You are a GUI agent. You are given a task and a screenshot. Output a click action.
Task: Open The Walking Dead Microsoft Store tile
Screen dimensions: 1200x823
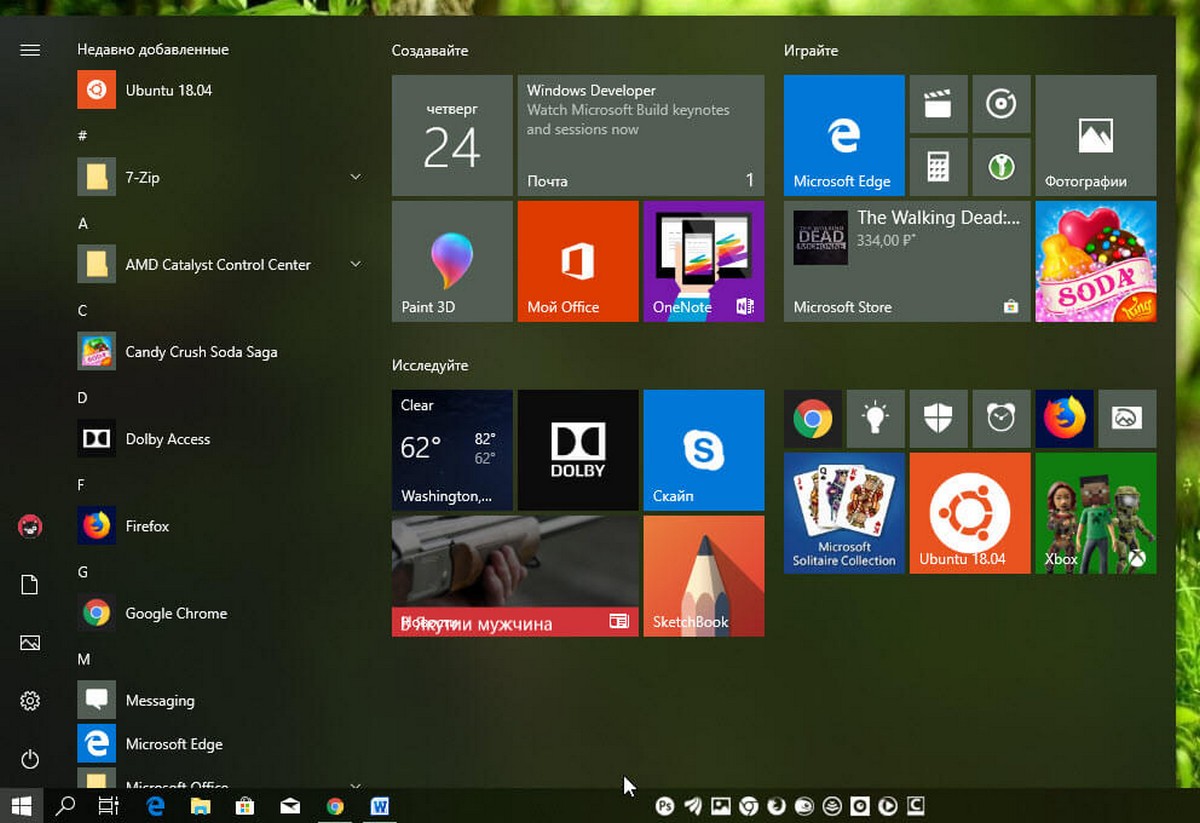point(907,261)
